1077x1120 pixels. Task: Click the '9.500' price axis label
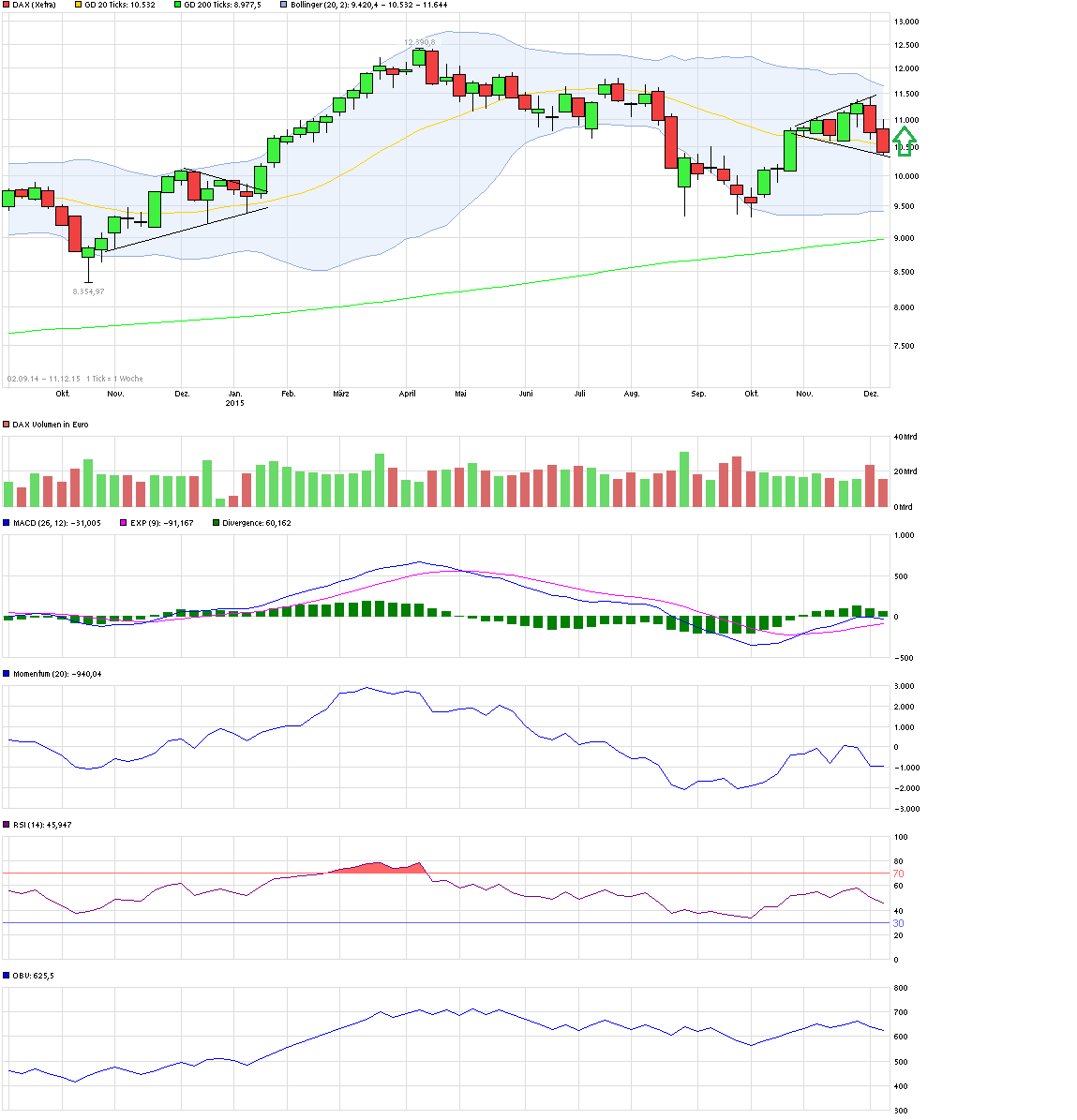[904, 206]
